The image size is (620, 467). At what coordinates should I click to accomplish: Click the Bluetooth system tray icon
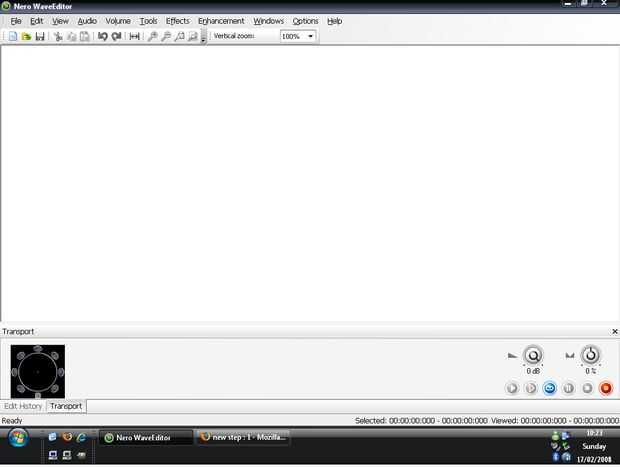point(556,457)
